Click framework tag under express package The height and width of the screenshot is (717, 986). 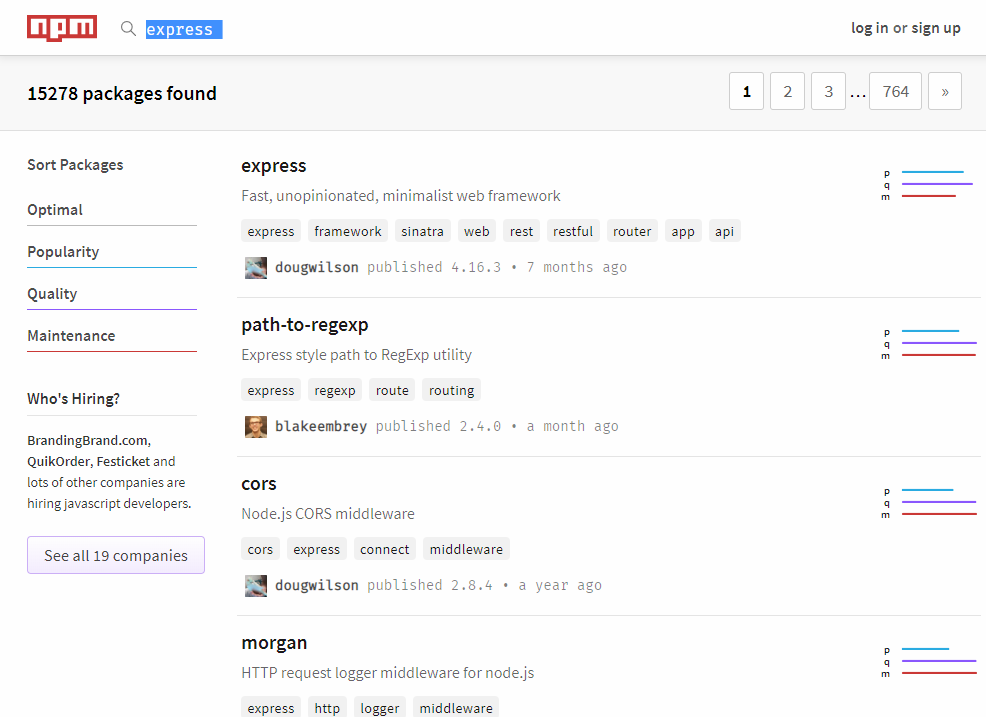click(348, 231)
